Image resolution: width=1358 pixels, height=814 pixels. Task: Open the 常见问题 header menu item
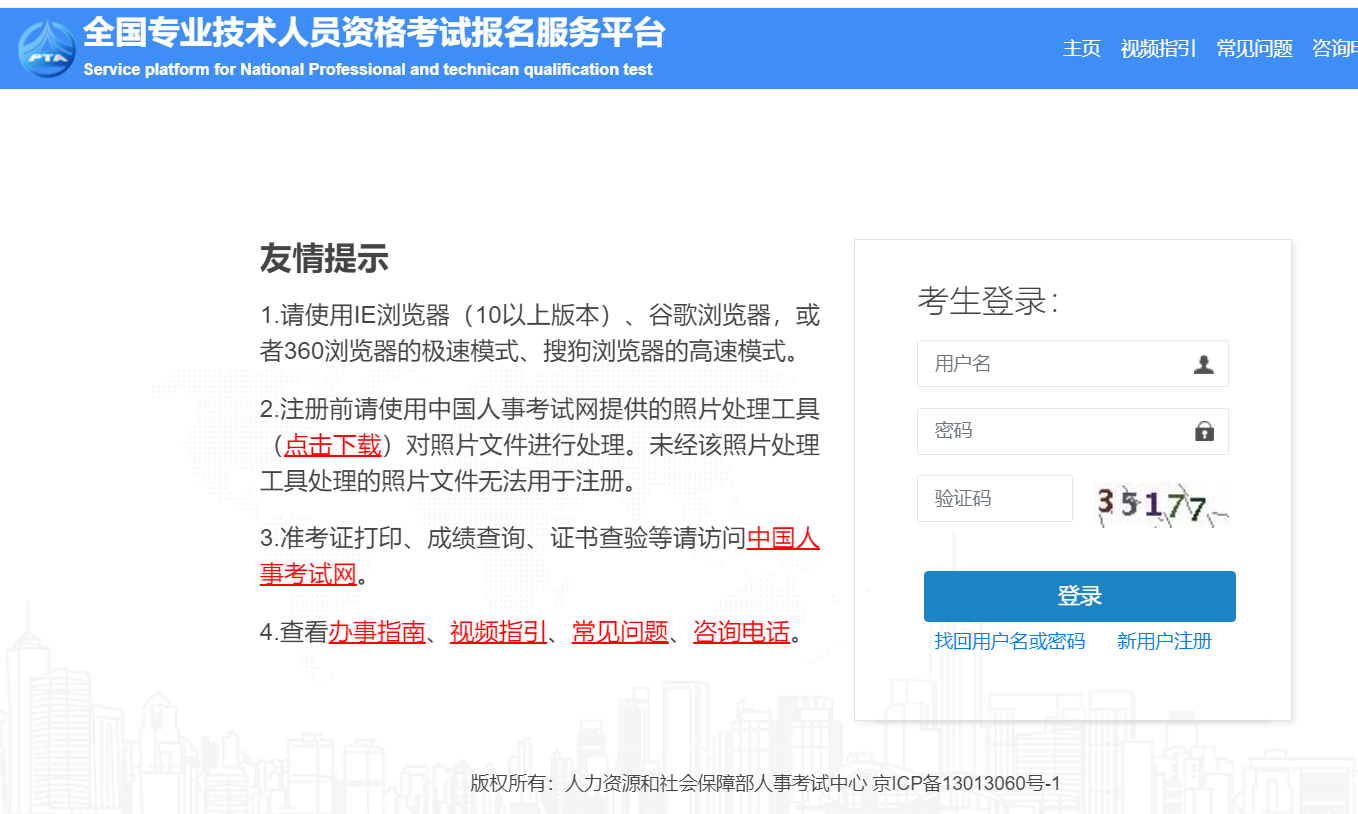[x=1254, y=48]
